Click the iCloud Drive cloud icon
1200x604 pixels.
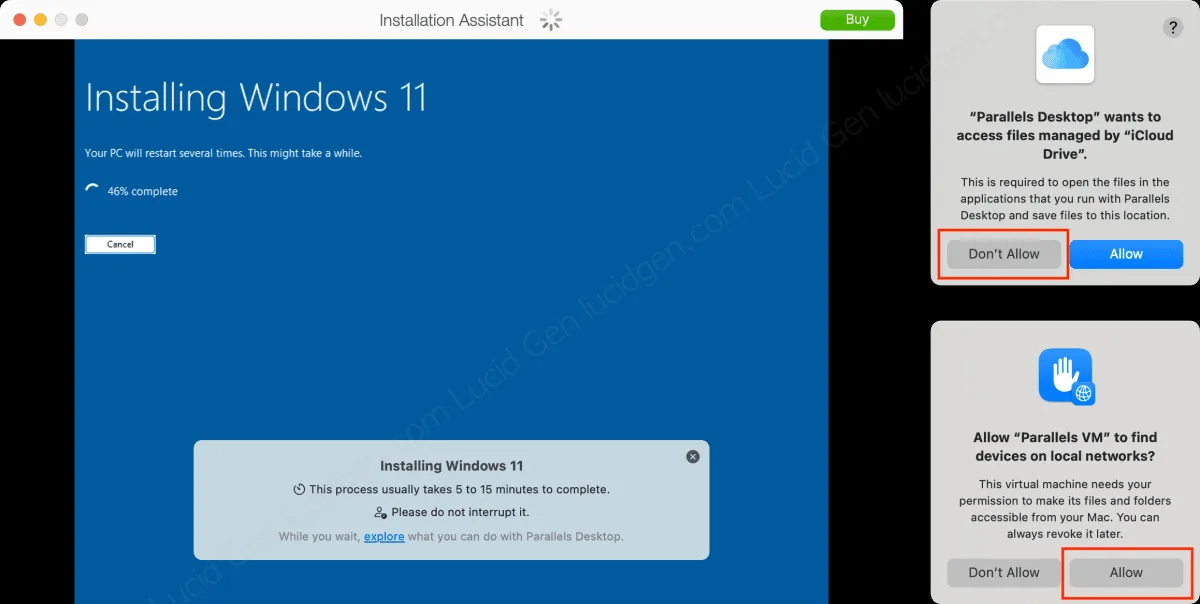point(1065,55)
